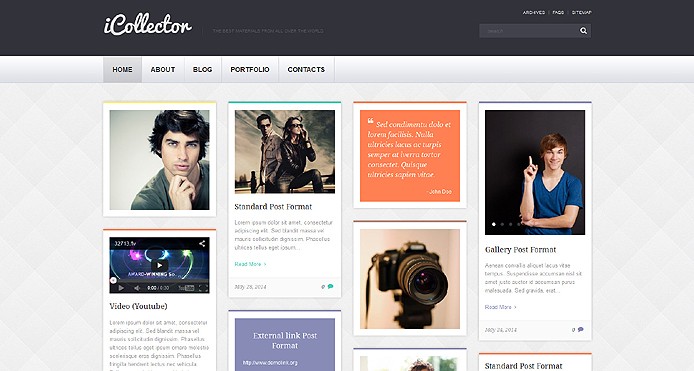Image resolution: width=694 pixels, height=371 pixels.
Task: Click gallery image of man in blue shirt
Action: [x=535, y=172]
